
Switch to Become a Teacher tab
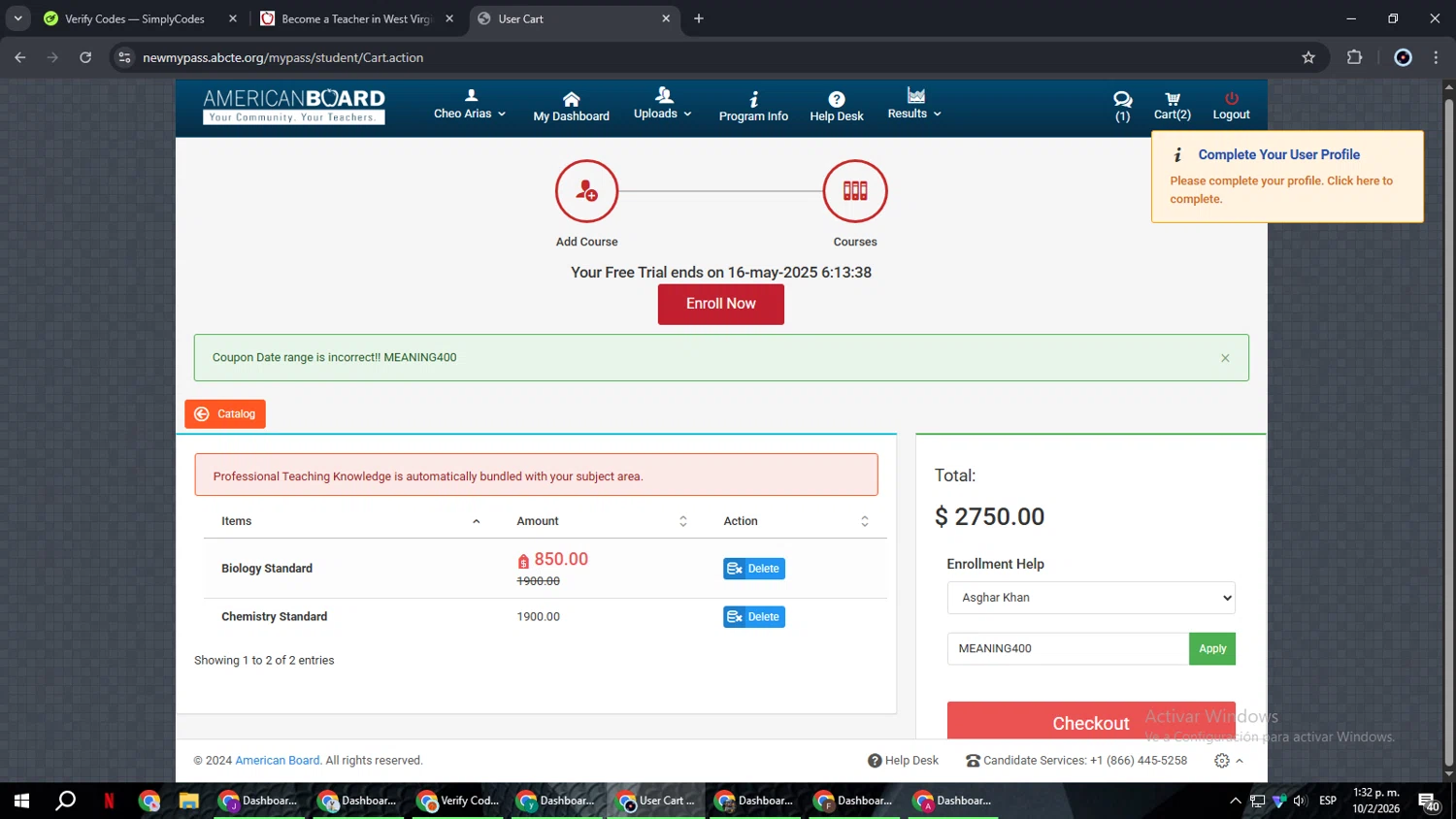tap(357, 18)
